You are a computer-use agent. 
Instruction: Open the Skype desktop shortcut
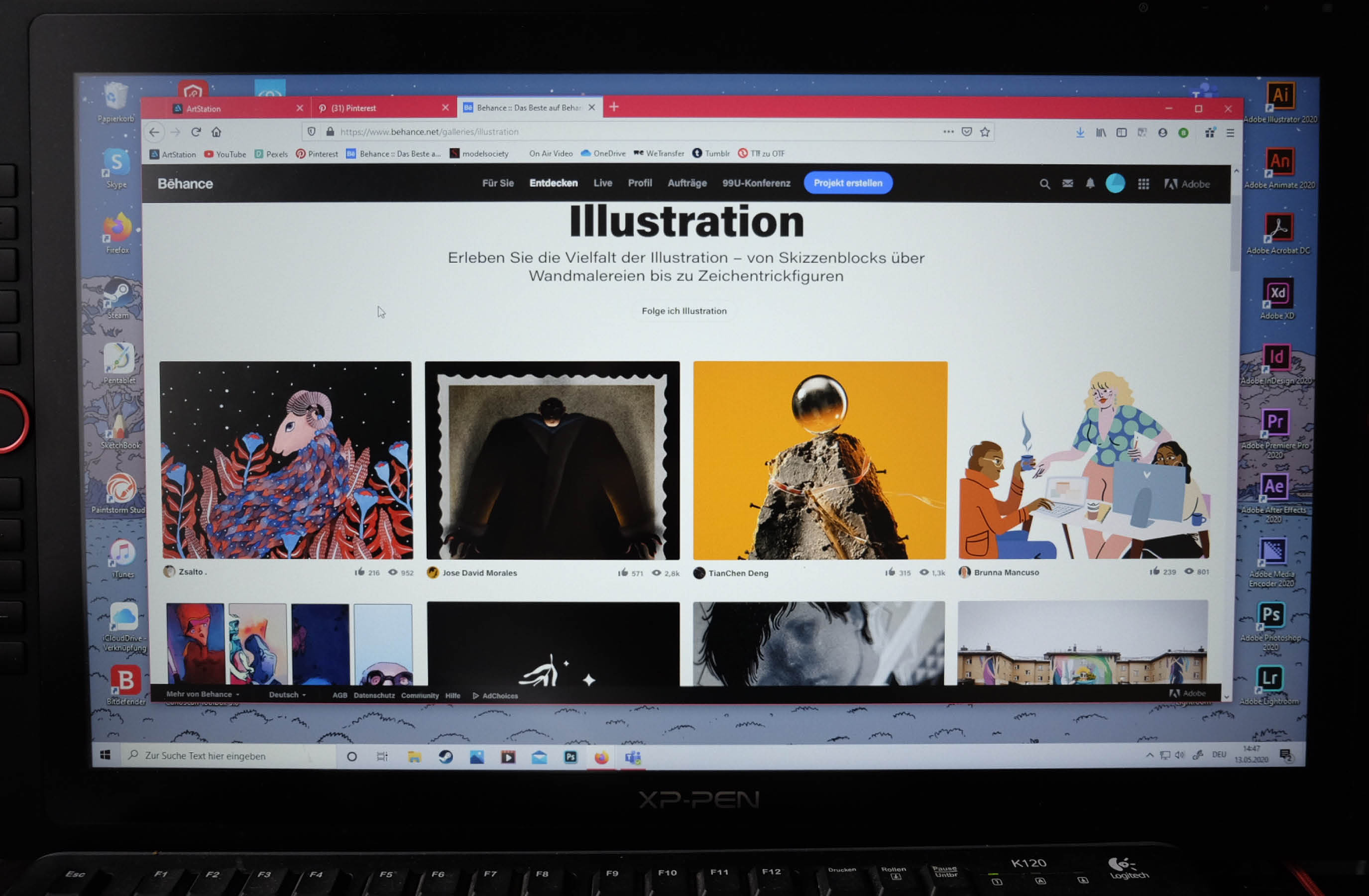click(117, 168)
